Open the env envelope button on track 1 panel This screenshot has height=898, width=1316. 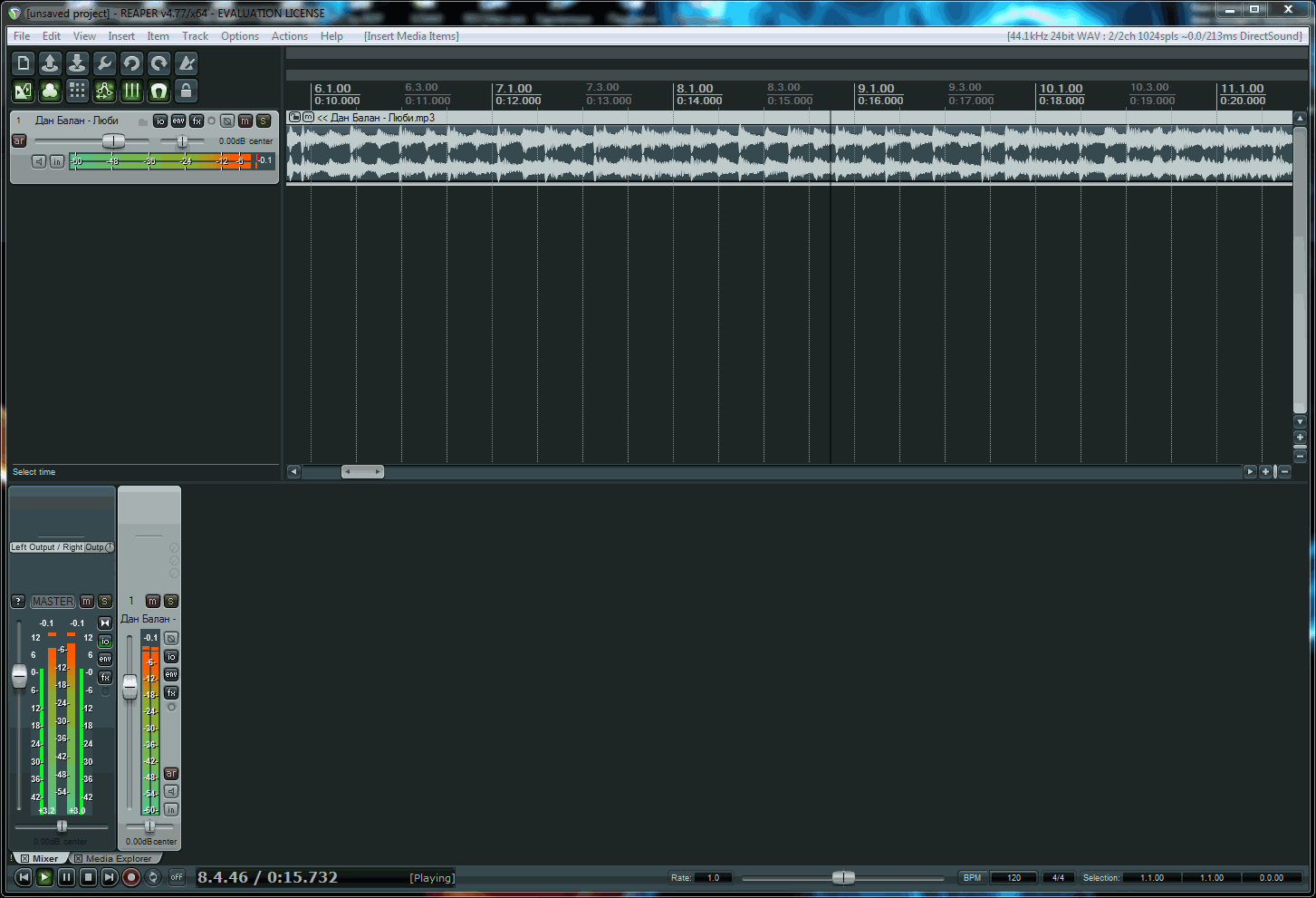pyautogui.click(x=178, y=121)
